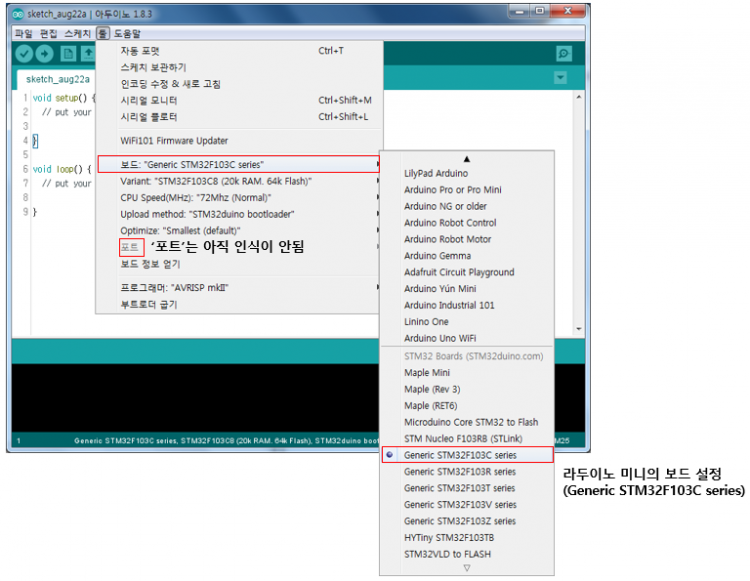The width and height of the screenshot is (750, 581).
Task: Open the Serial Monitor magnifier icon
Action: pyautogui.click(x=564, y=54)
